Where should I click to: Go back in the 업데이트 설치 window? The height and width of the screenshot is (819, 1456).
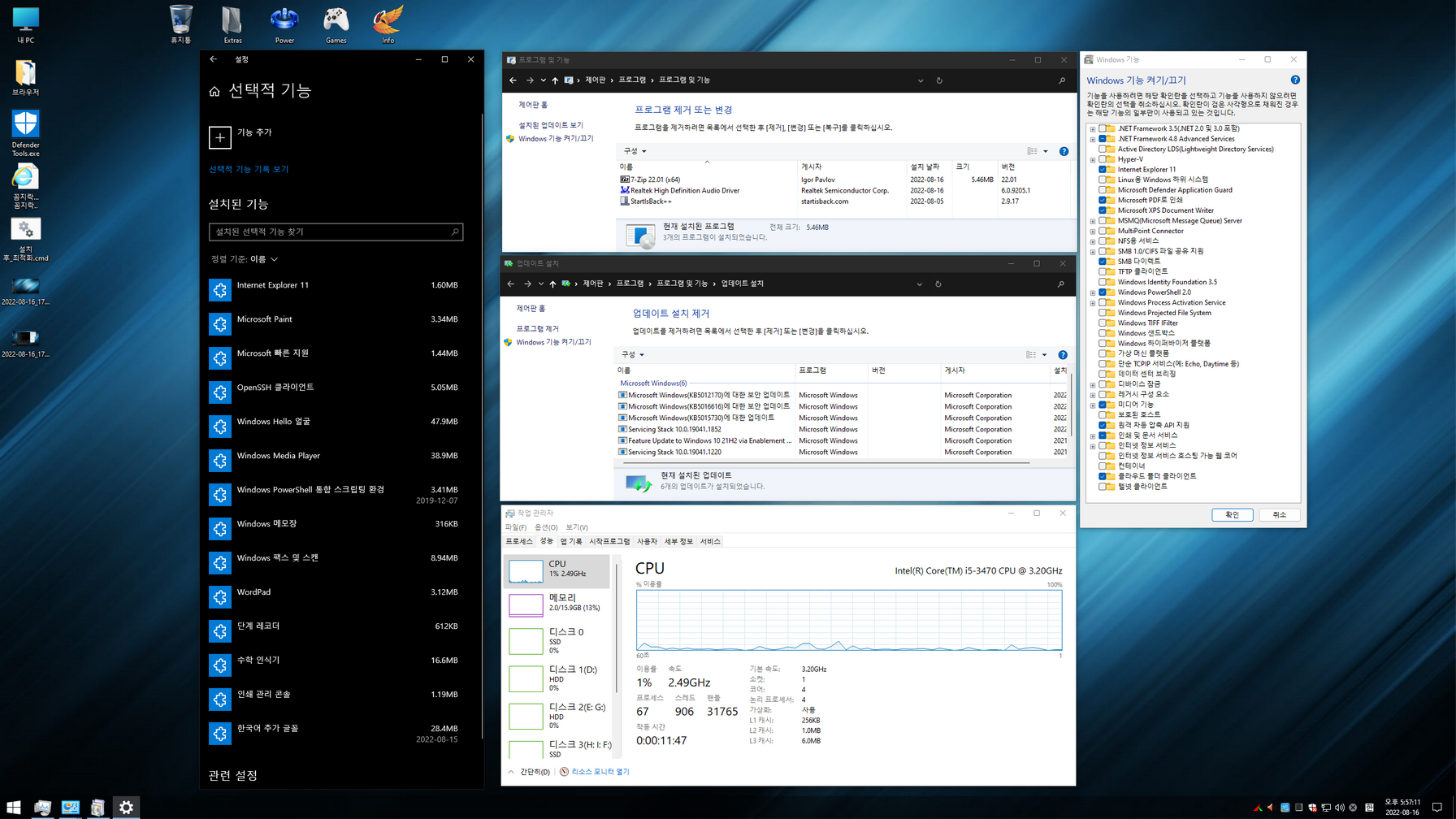(x=510, y=284)
